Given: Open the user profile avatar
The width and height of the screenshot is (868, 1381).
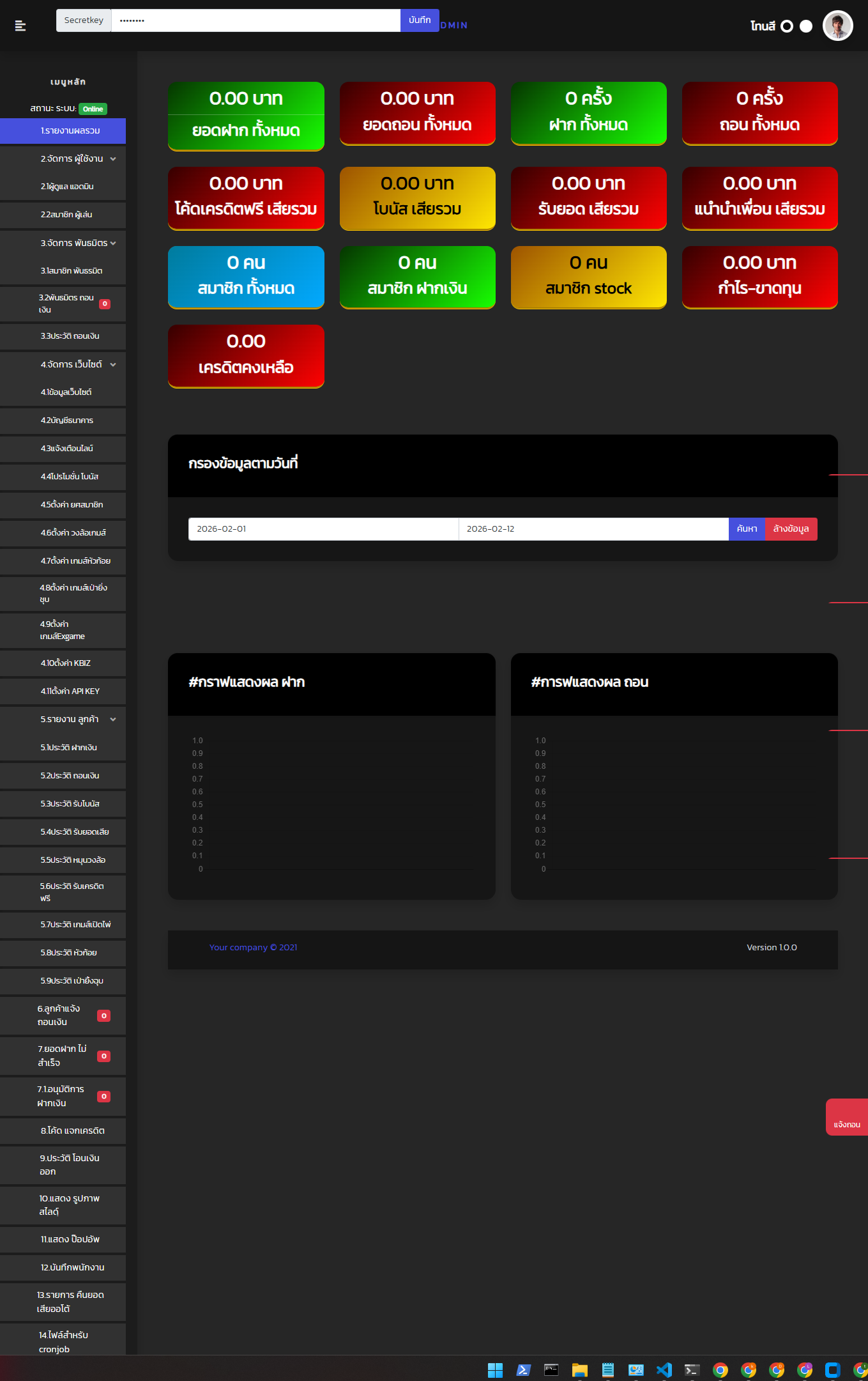Looking at the screenshot, I should (837, 26).
